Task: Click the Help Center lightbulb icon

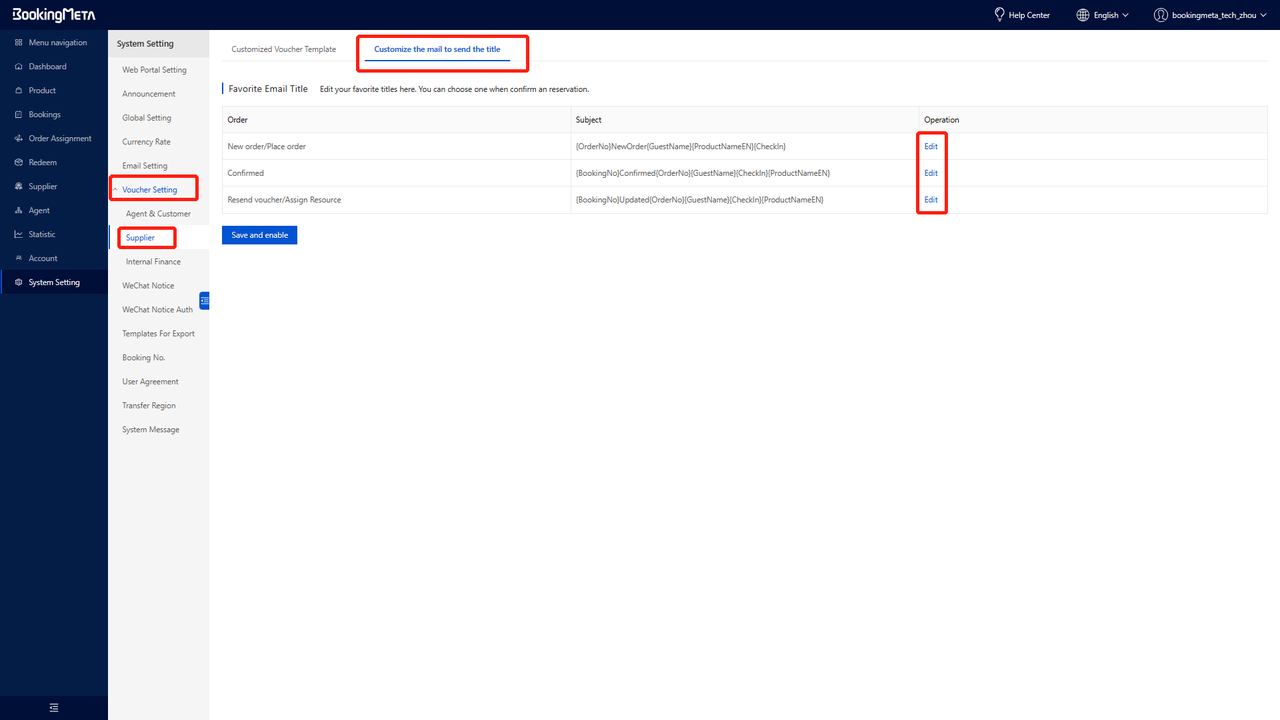Action: tap(998, 15)
